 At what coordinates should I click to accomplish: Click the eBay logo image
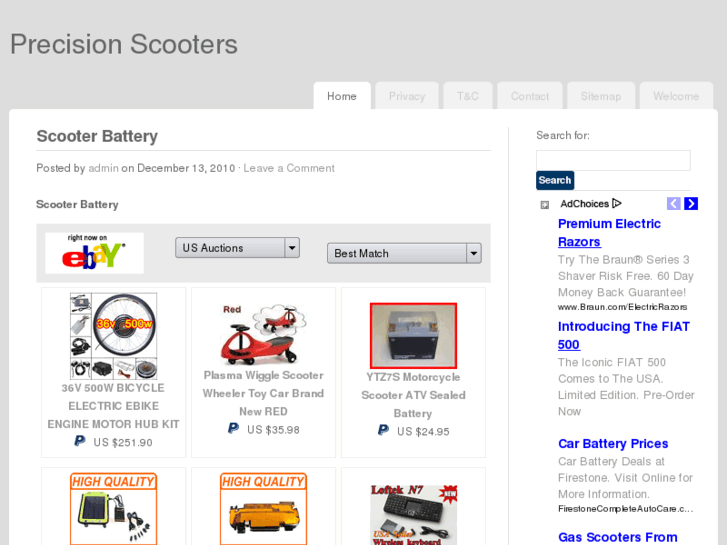pos(94,253)
